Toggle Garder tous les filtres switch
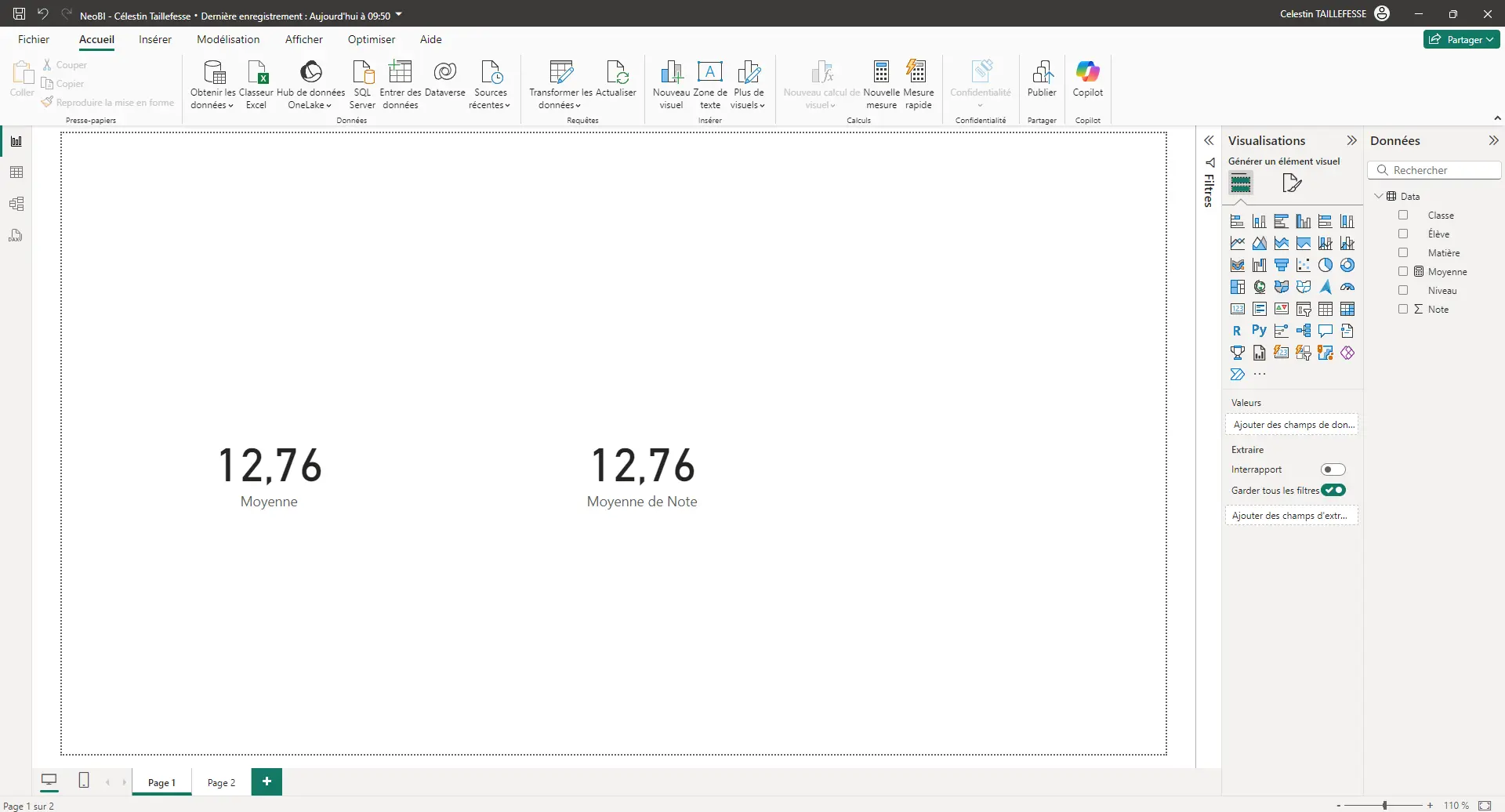Image resolution: width=1505 pixels, height=812 pixels. click(1333, 490)
